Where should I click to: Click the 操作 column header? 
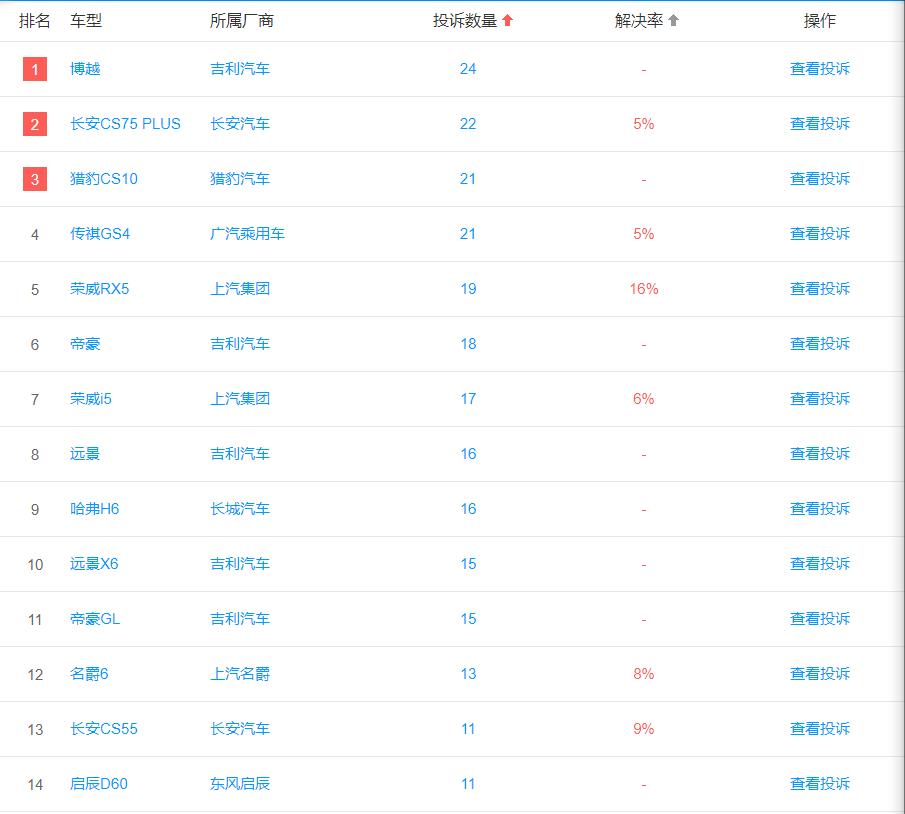(x=822, y=17)
